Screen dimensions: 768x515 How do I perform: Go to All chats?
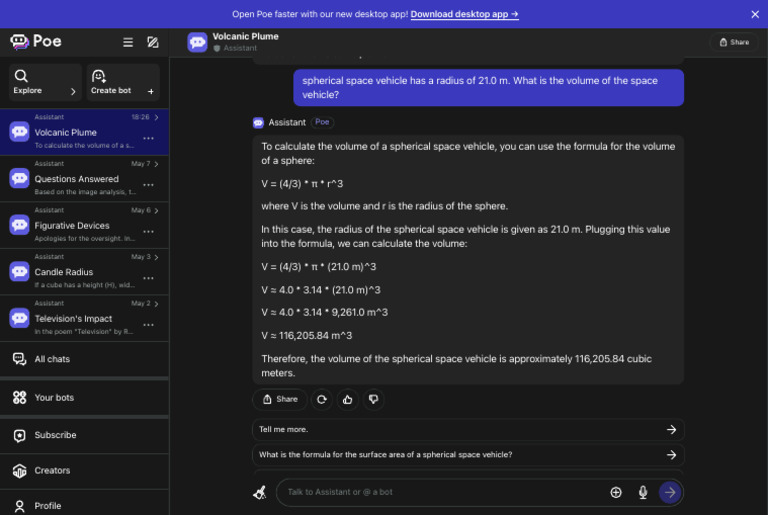[x=84, y=359]
